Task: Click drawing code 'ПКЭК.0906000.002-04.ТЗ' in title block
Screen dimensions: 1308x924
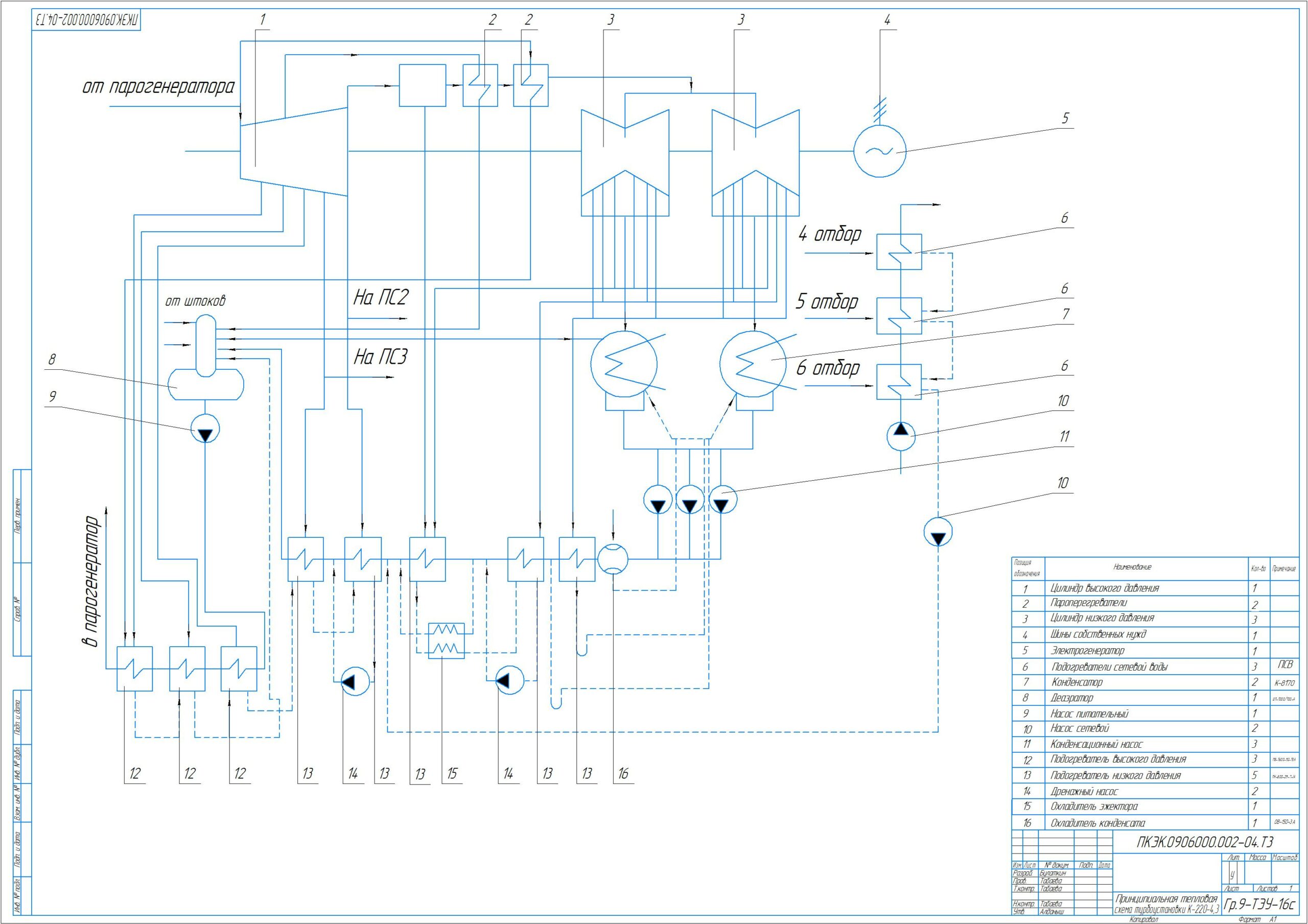Action: pos(1205,843)
